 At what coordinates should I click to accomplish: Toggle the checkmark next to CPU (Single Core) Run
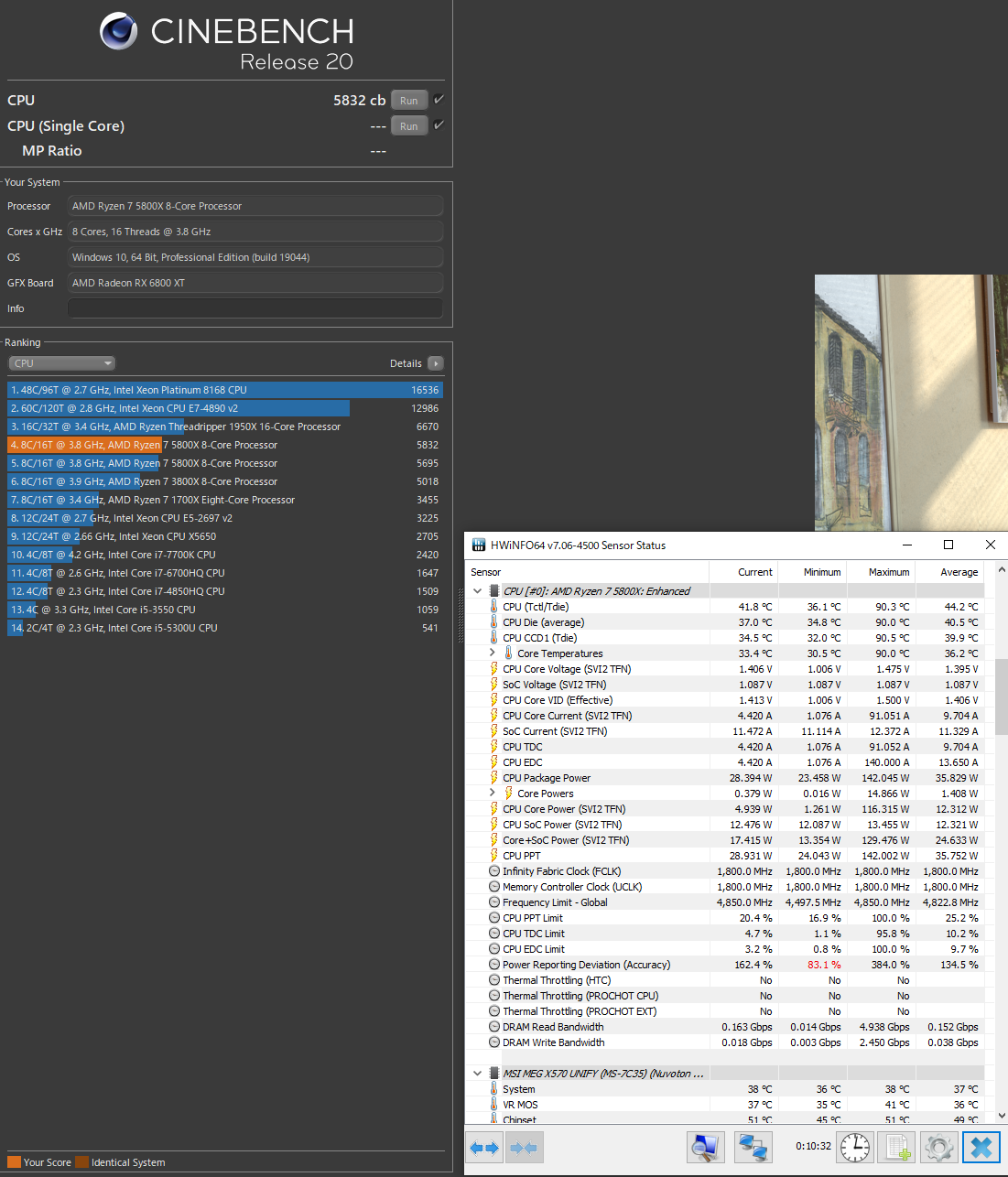439,125
